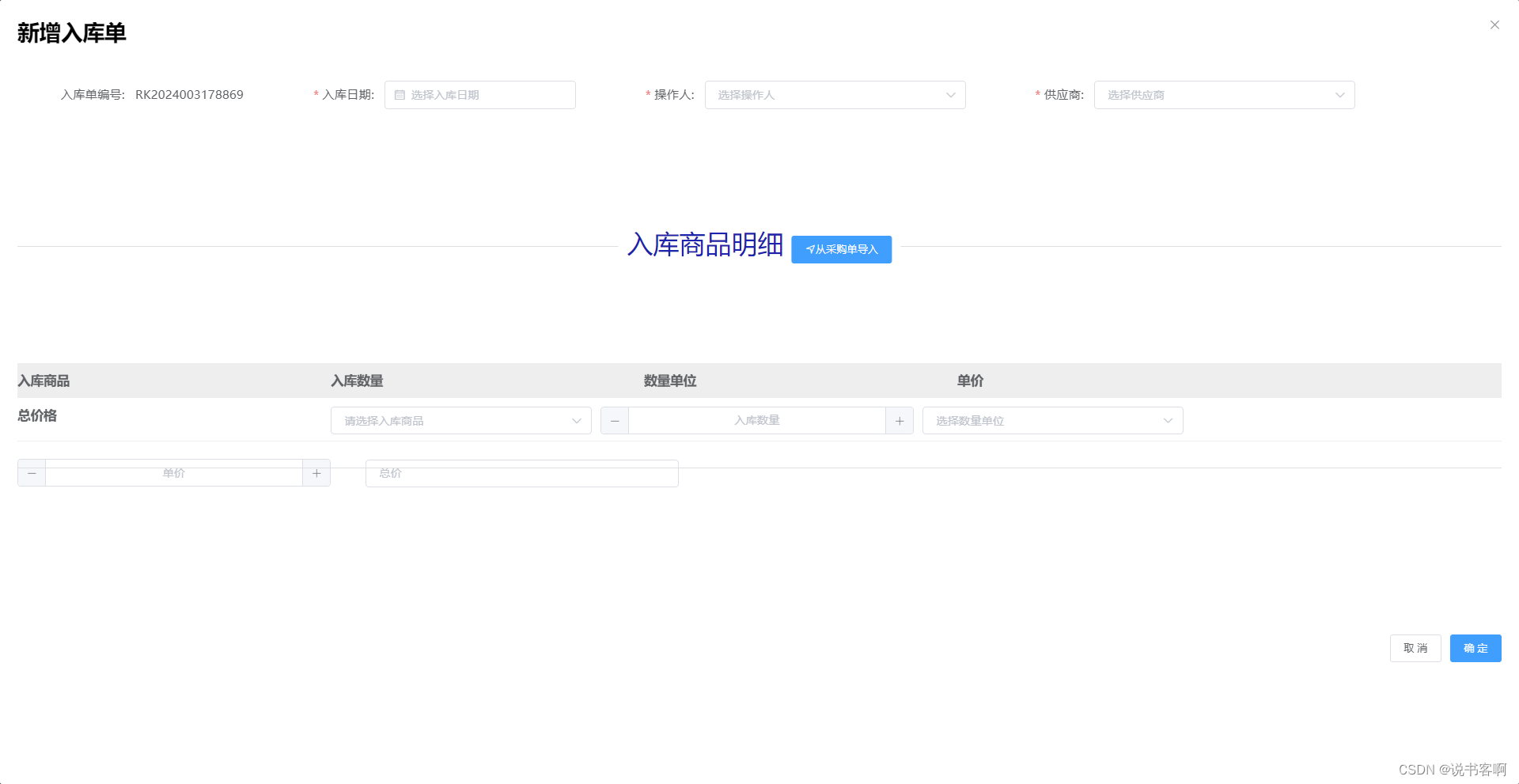
Task: Click the 数量单位 column header
Action: [670, 381]
